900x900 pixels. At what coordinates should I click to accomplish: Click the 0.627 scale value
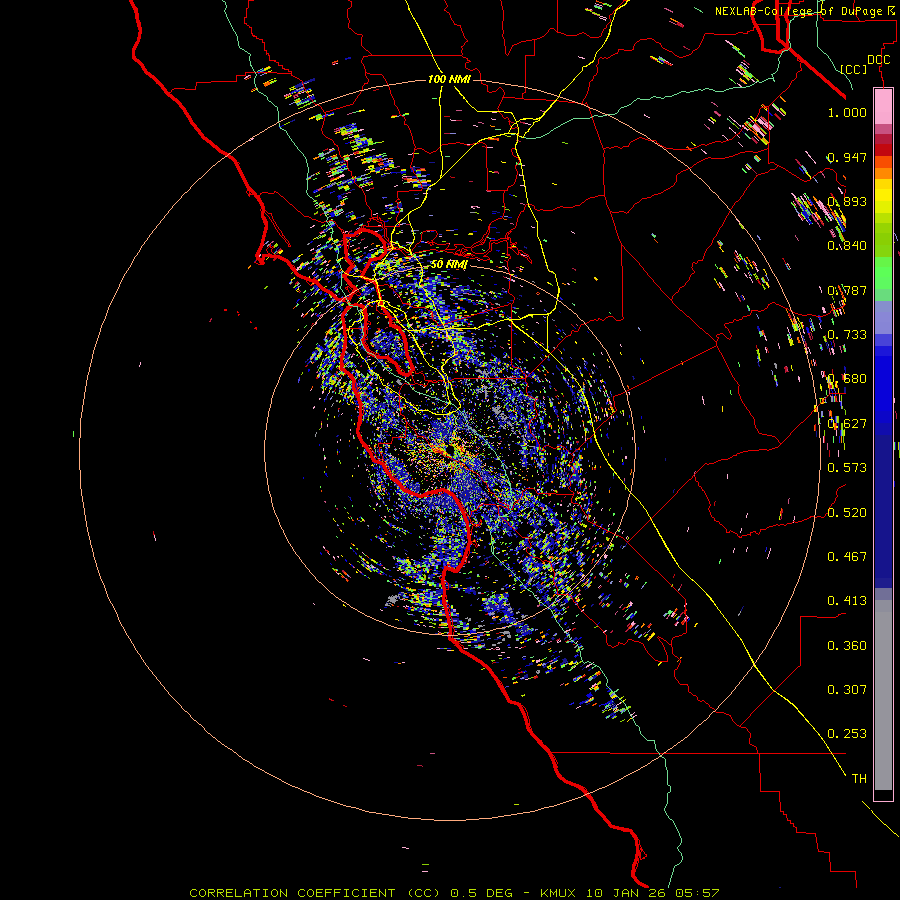(x=847, y=424)
